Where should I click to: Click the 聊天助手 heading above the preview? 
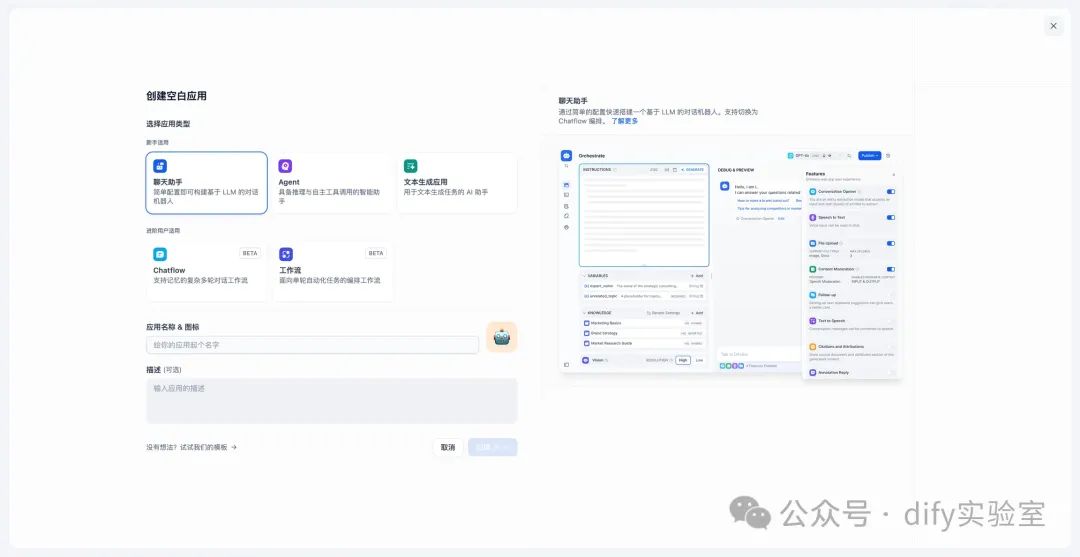[x=573, y=101]
